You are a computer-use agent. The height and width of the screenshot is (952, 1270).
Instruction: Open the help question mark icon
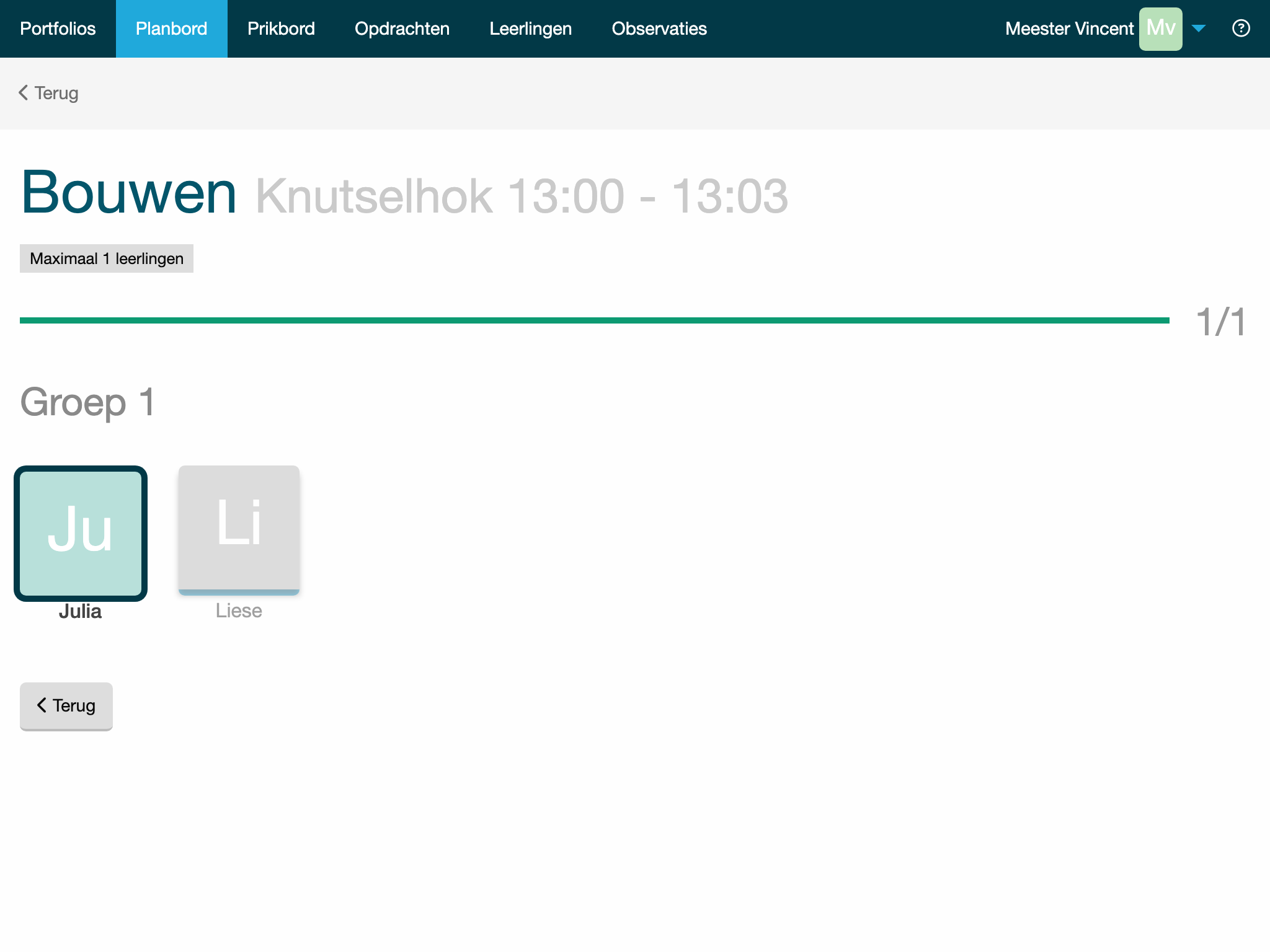click(x=1241, y=29)
